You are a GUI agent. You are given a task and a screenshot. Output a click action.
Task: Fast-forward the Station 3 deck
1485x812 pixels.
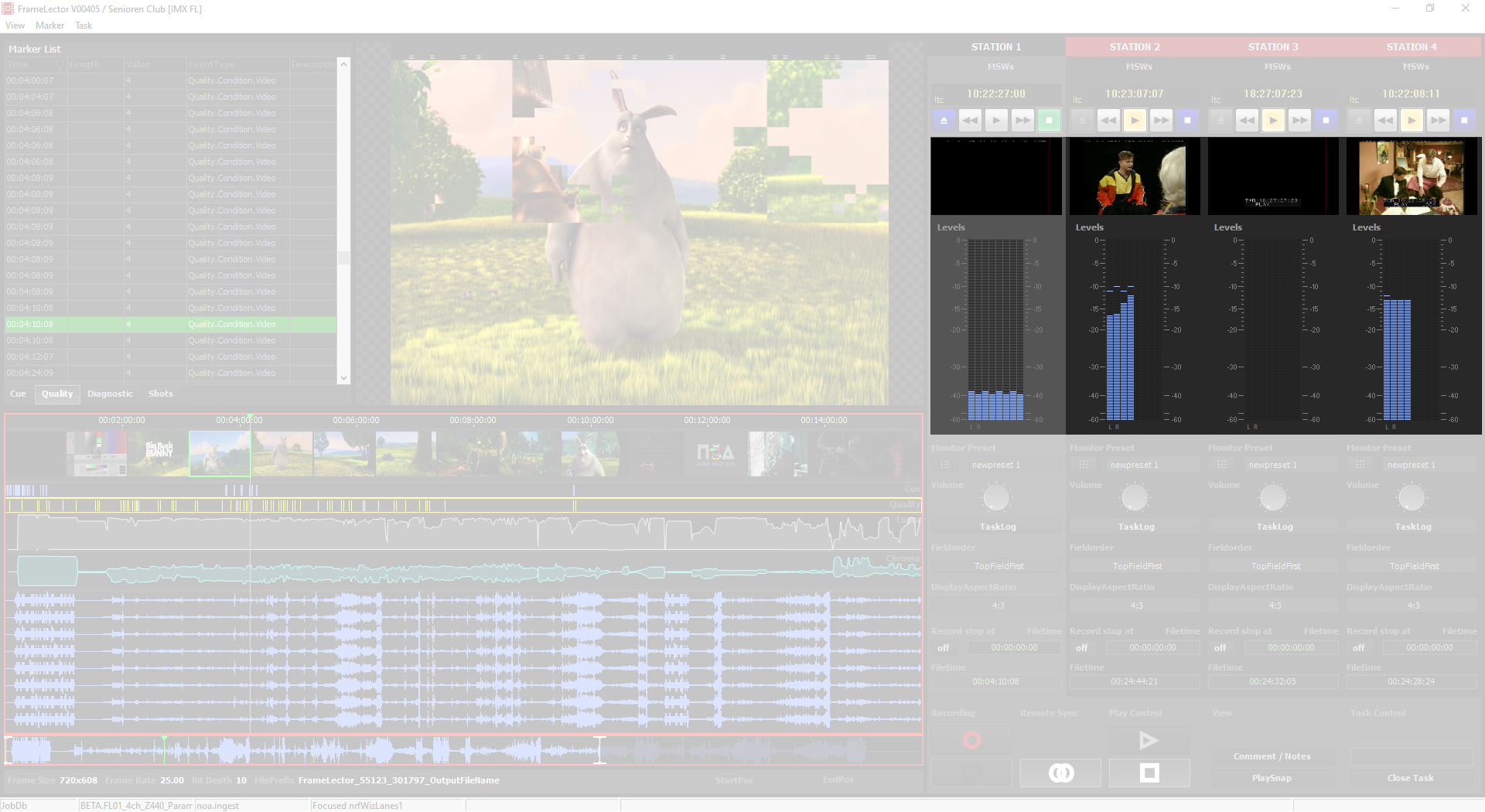point(1299,120)
